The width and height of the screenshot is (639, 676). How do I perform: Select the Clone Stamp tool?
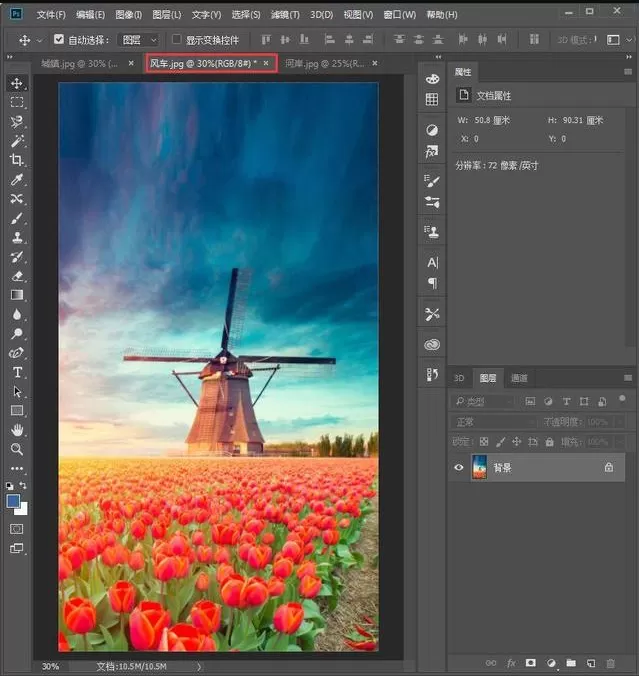[17, 237]
